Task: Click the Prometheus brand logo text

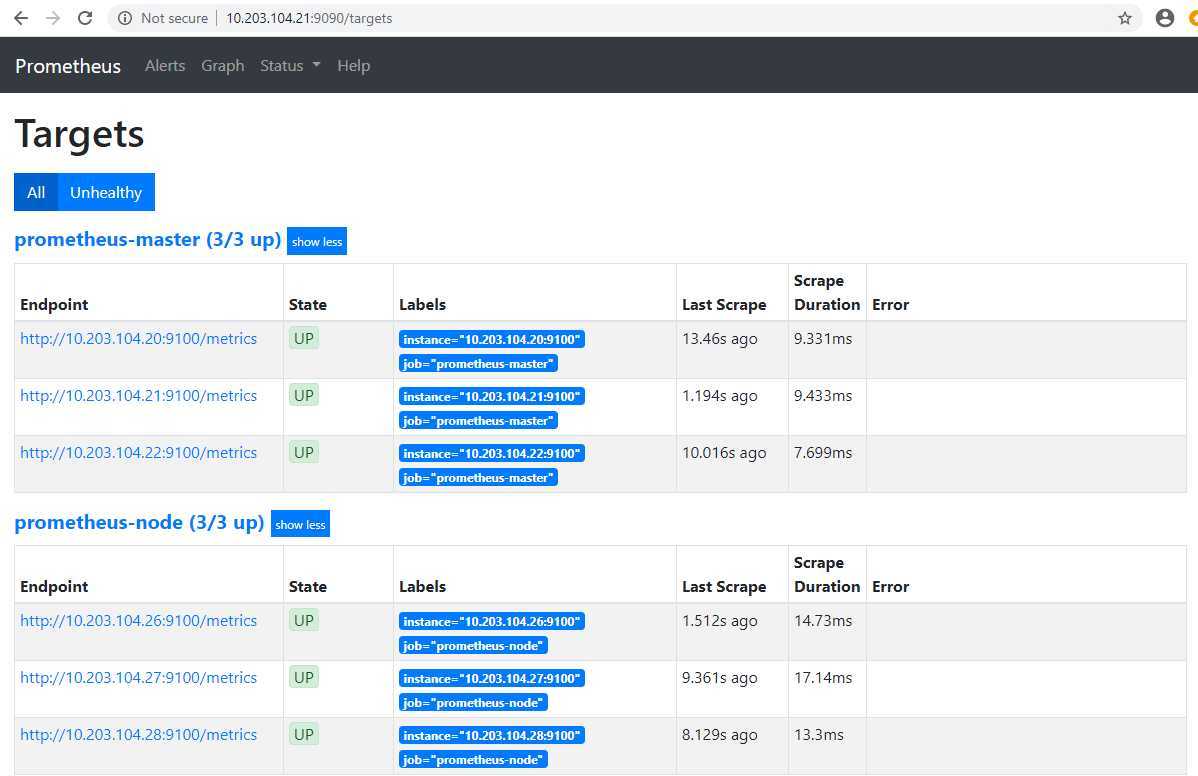Action: [x=68, y=66]
